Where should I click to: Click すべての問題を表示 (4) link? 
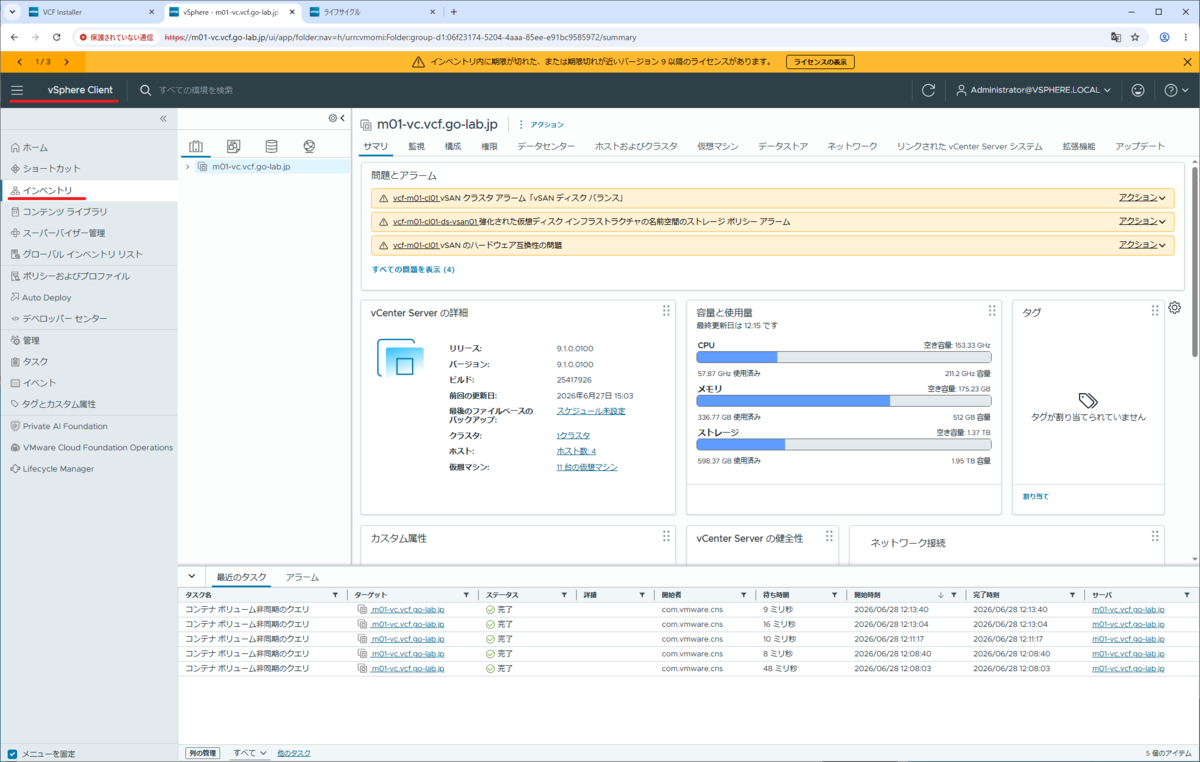click(x=413, y=270)
